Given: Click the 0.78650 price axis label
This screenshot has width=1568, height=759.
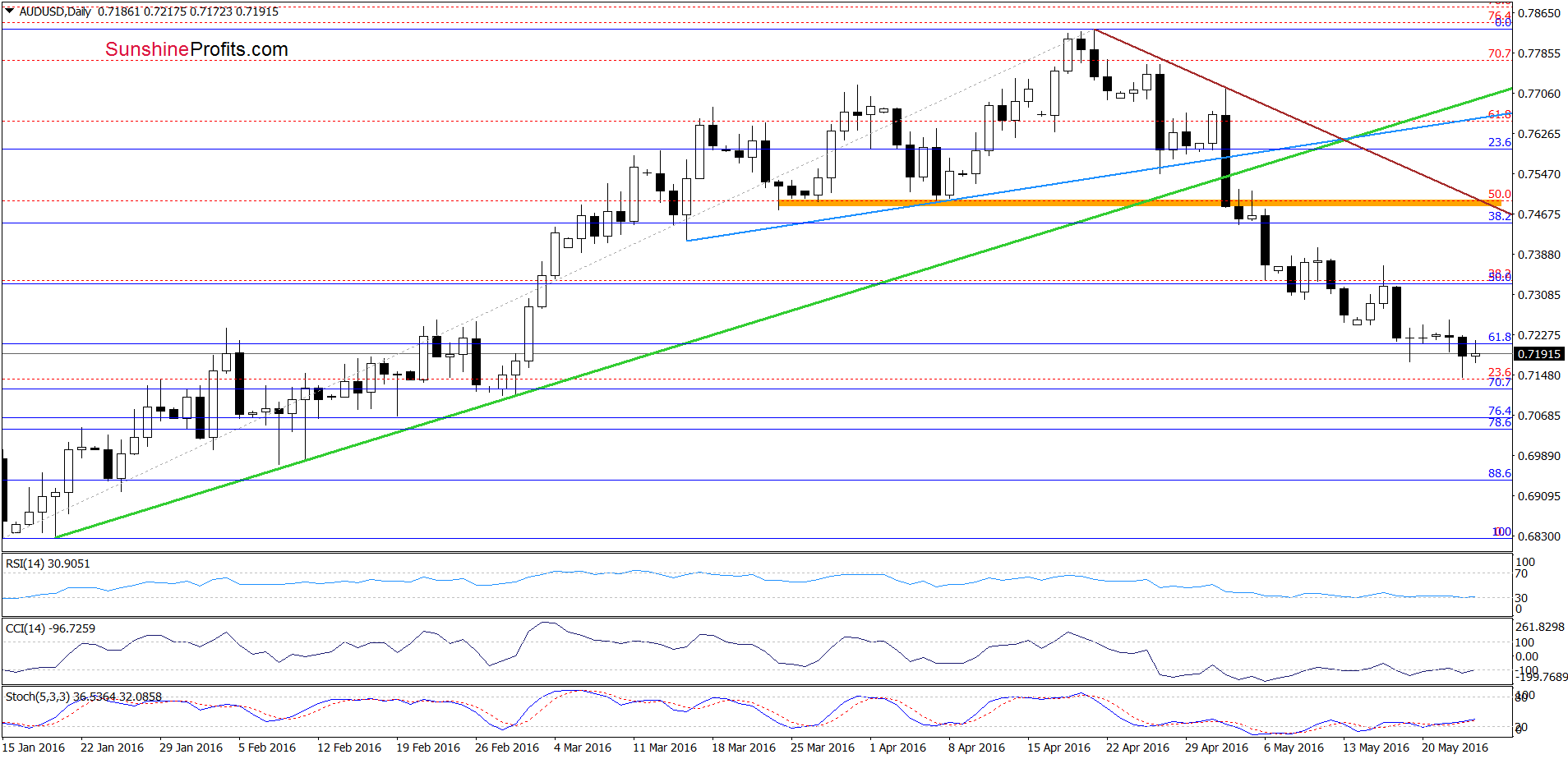Looking at the screenshot, I should coord(1539,13).
